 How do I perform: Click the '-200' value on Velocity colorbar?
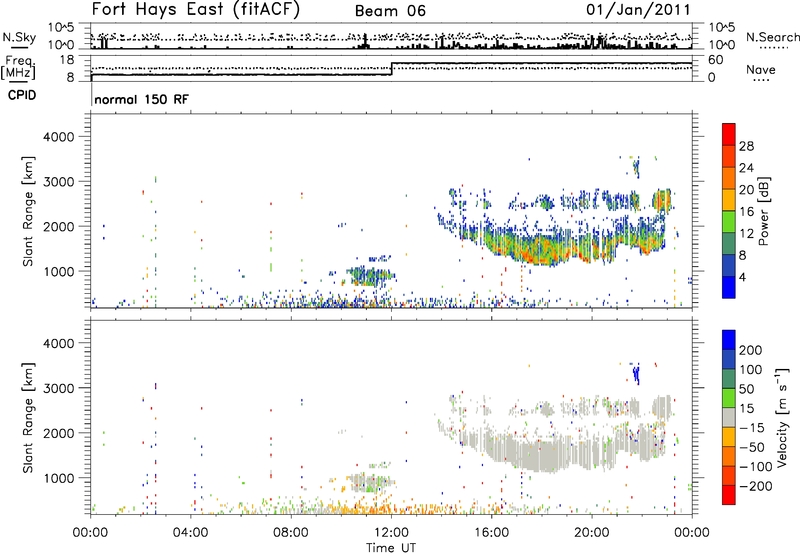click(x=756, y=486)
